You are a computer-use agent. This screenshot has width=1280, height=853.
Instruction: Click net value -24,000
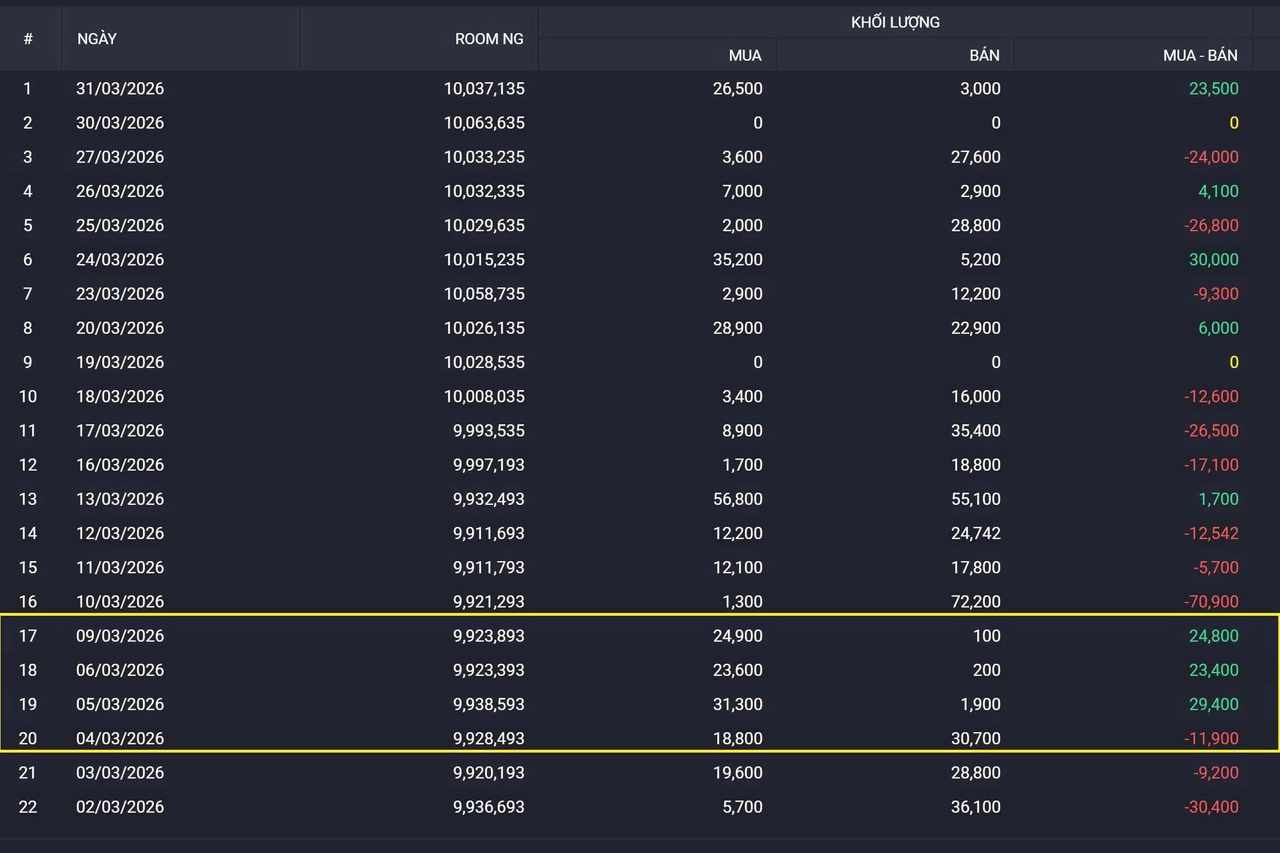(1211, 157)
